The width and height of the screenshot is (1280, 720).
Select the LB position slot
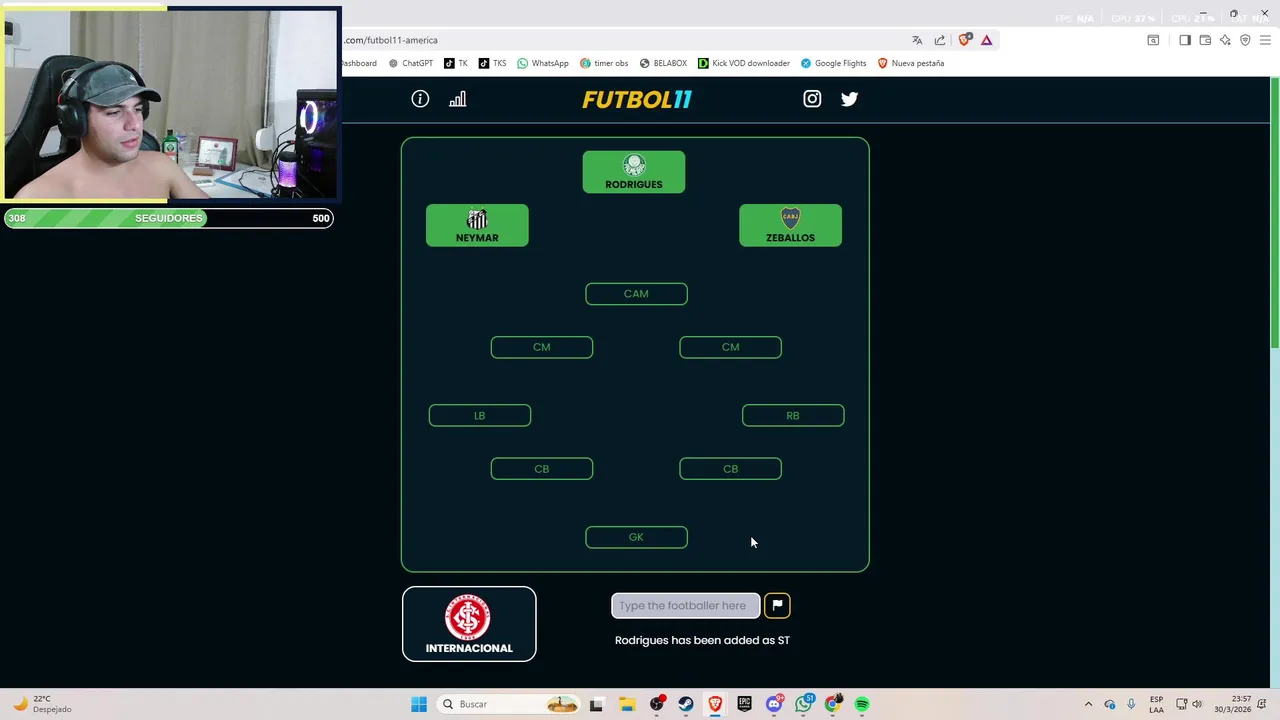(480, 415)
